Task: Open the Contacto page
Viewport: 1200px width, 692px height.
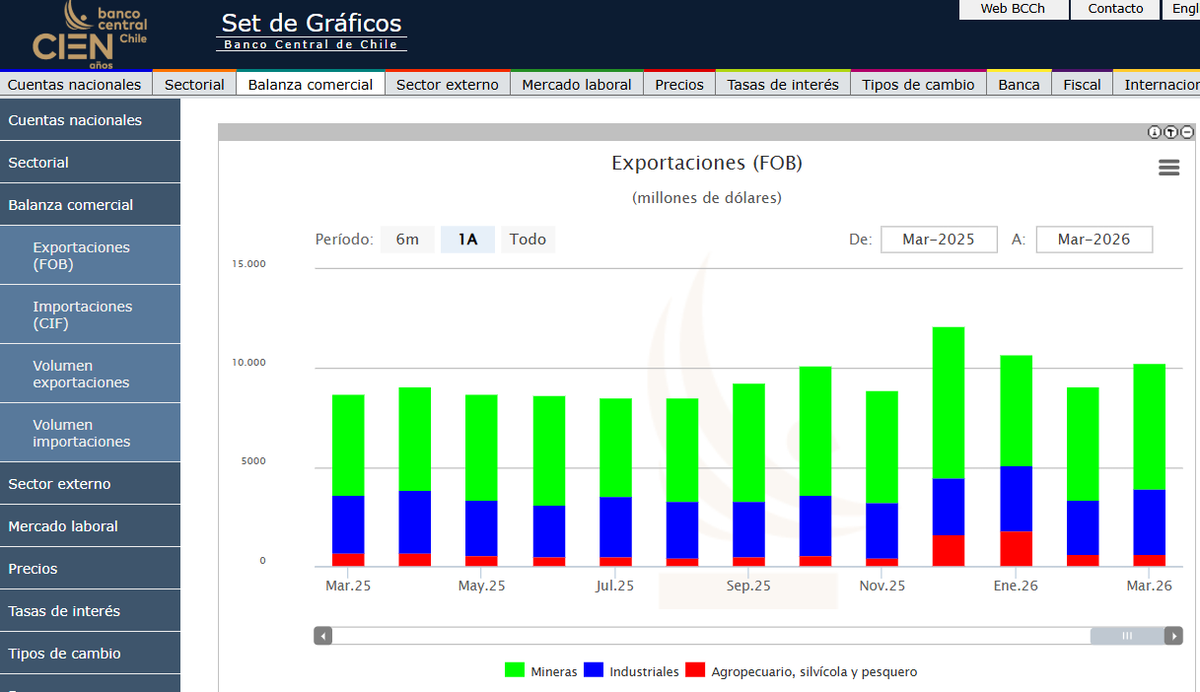Action: (x=1114, y=9)
